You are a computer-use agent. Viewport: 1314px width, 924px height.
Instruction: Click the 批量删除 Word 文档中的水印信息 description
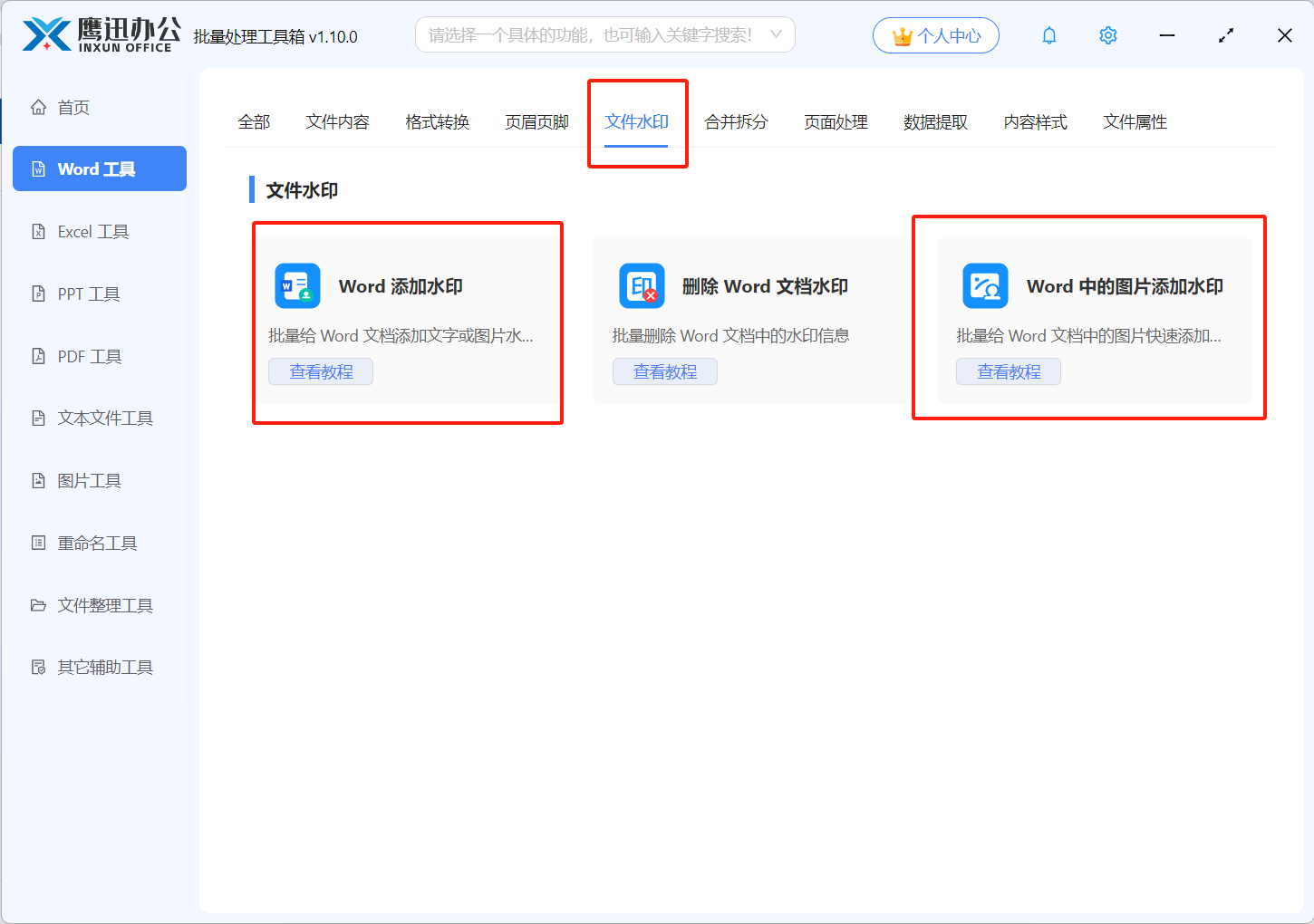pos(730,335)
